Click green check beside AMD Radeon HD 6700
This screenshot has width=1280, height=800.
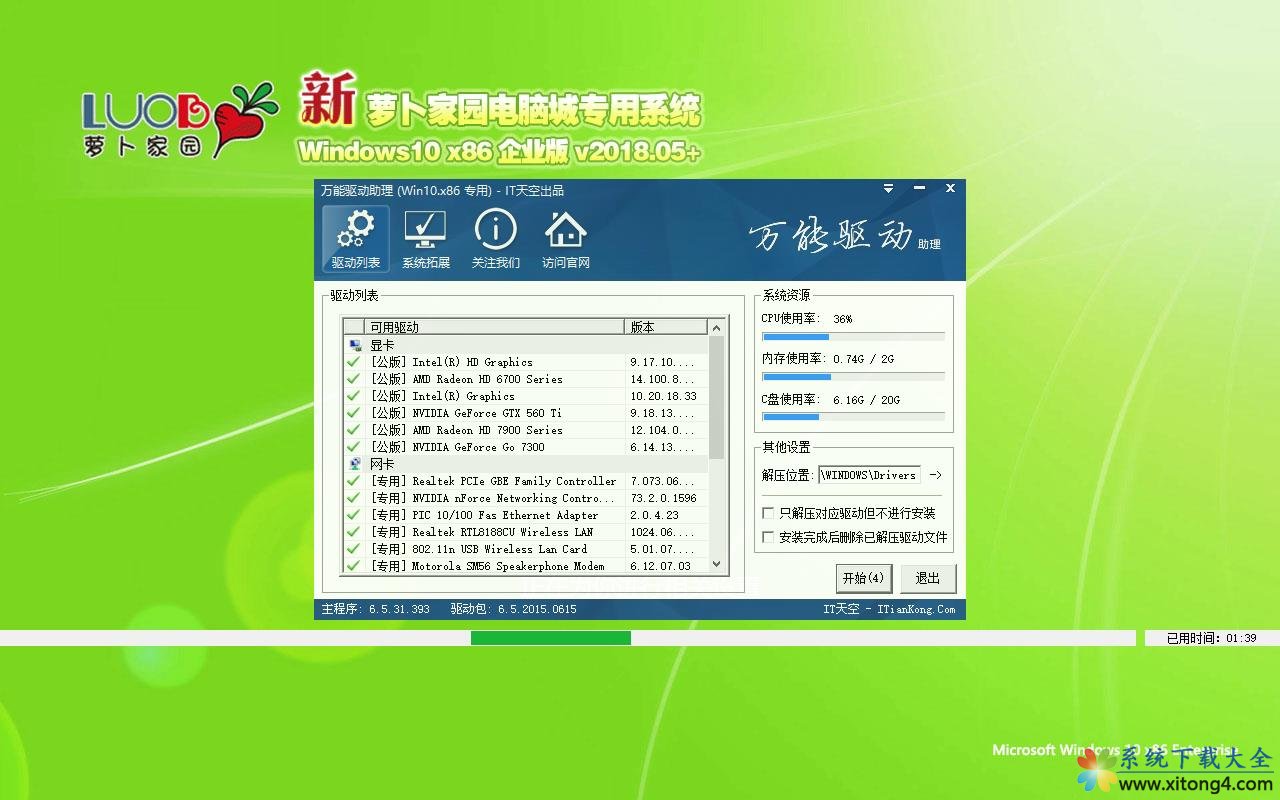pyautogui.click(x=353, y=378)
